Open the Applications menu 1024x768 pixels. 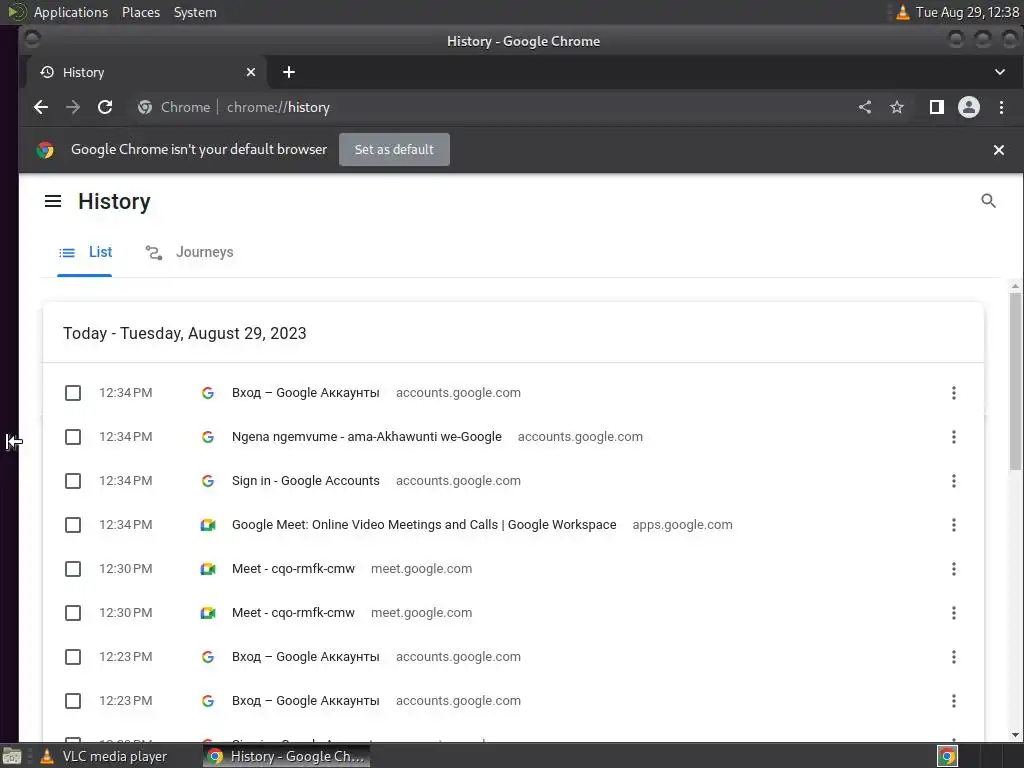click(71, 12)
